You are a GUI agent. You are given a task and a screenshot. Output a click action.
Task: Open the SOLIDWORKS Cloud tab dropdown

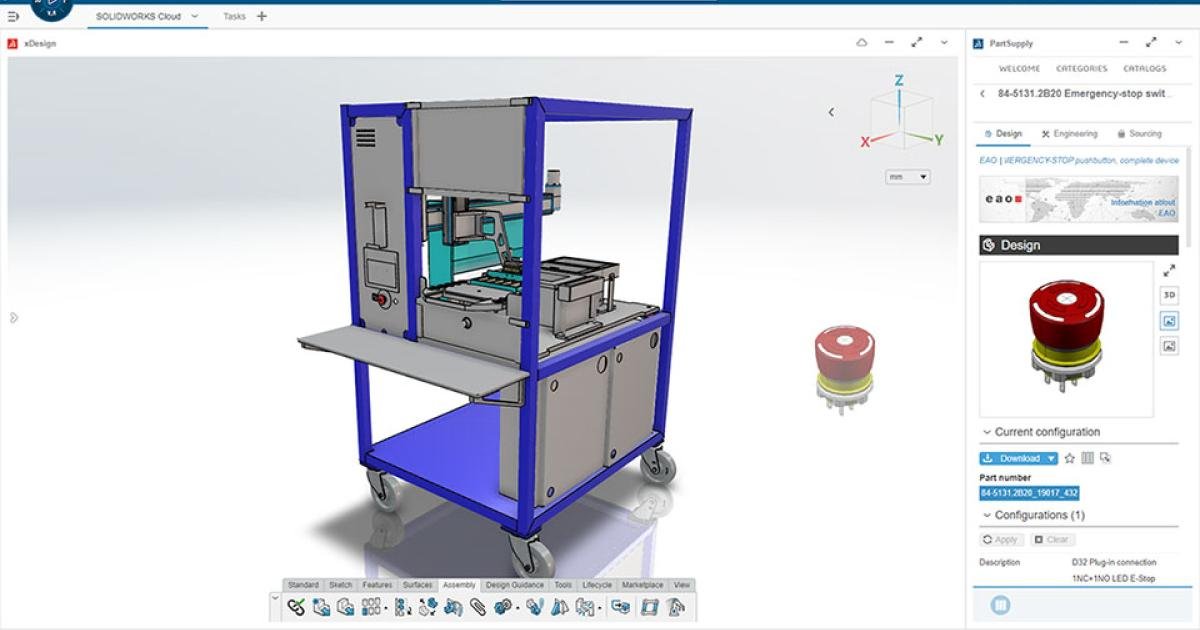pos(194,17)
